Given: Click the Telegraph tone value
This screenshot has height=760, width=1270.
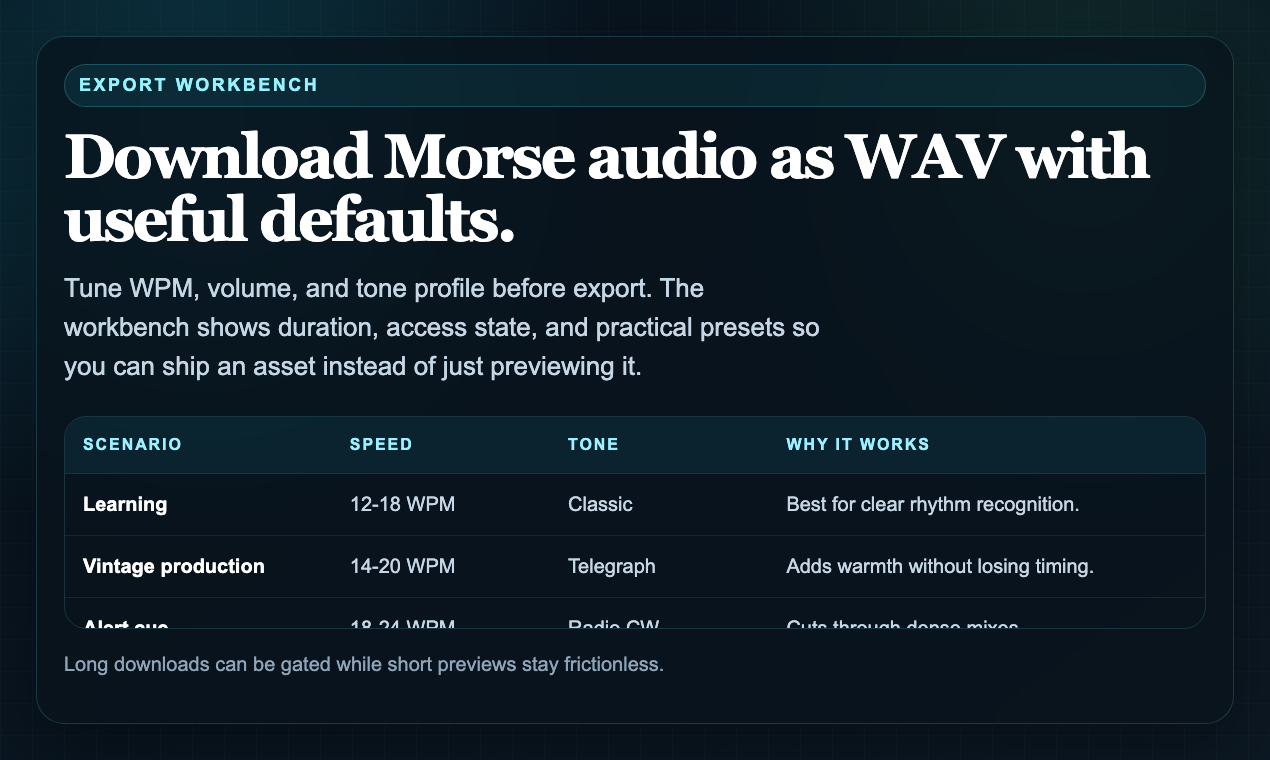Looking at the screenshot, I should coord(611,566).
